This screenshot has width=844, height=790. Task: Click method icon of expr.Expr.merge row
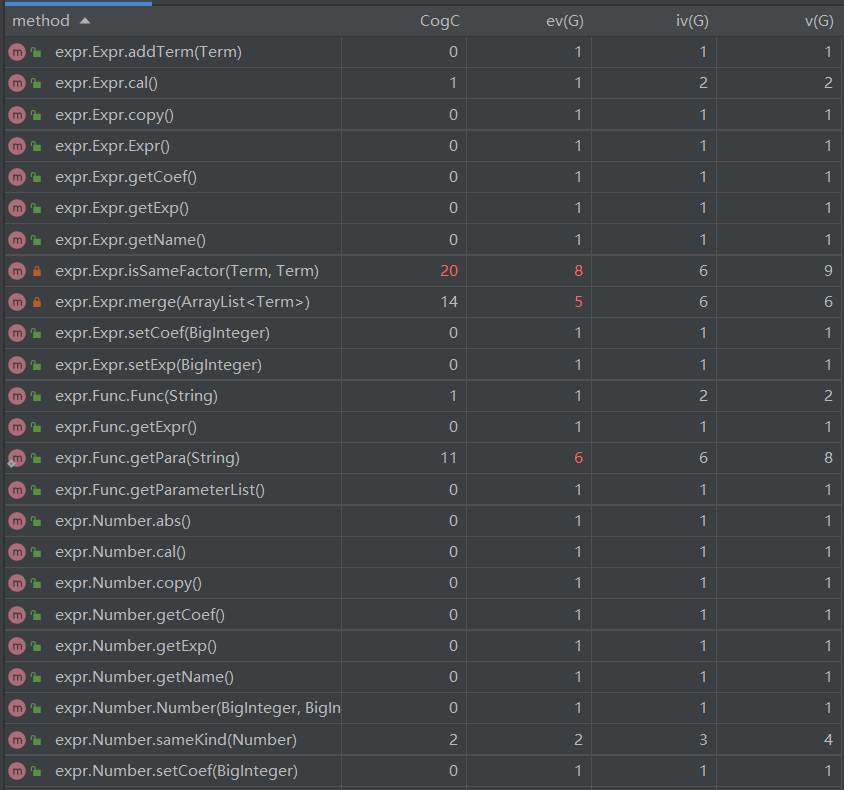(17, 302)
